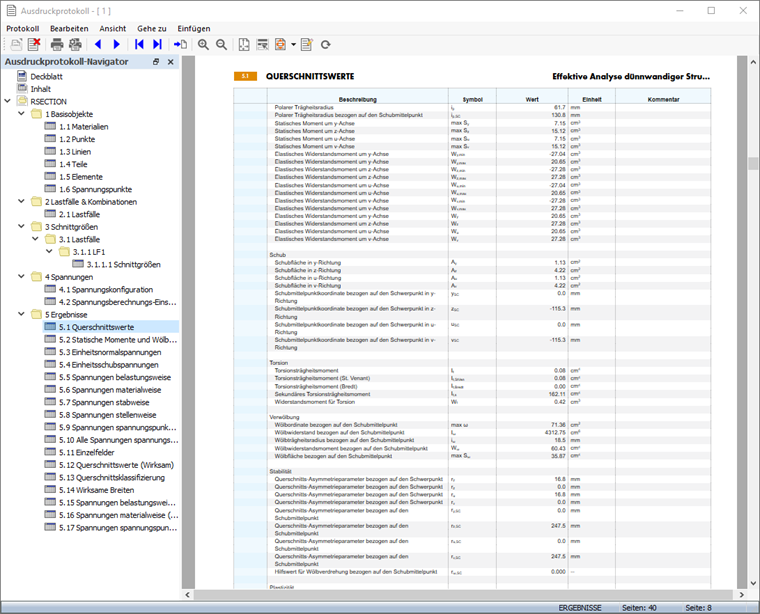The height and width of the screenshot is (614, 760).
Task: Collapse the 4 Spannungen folder
Action: pos(21,277)
